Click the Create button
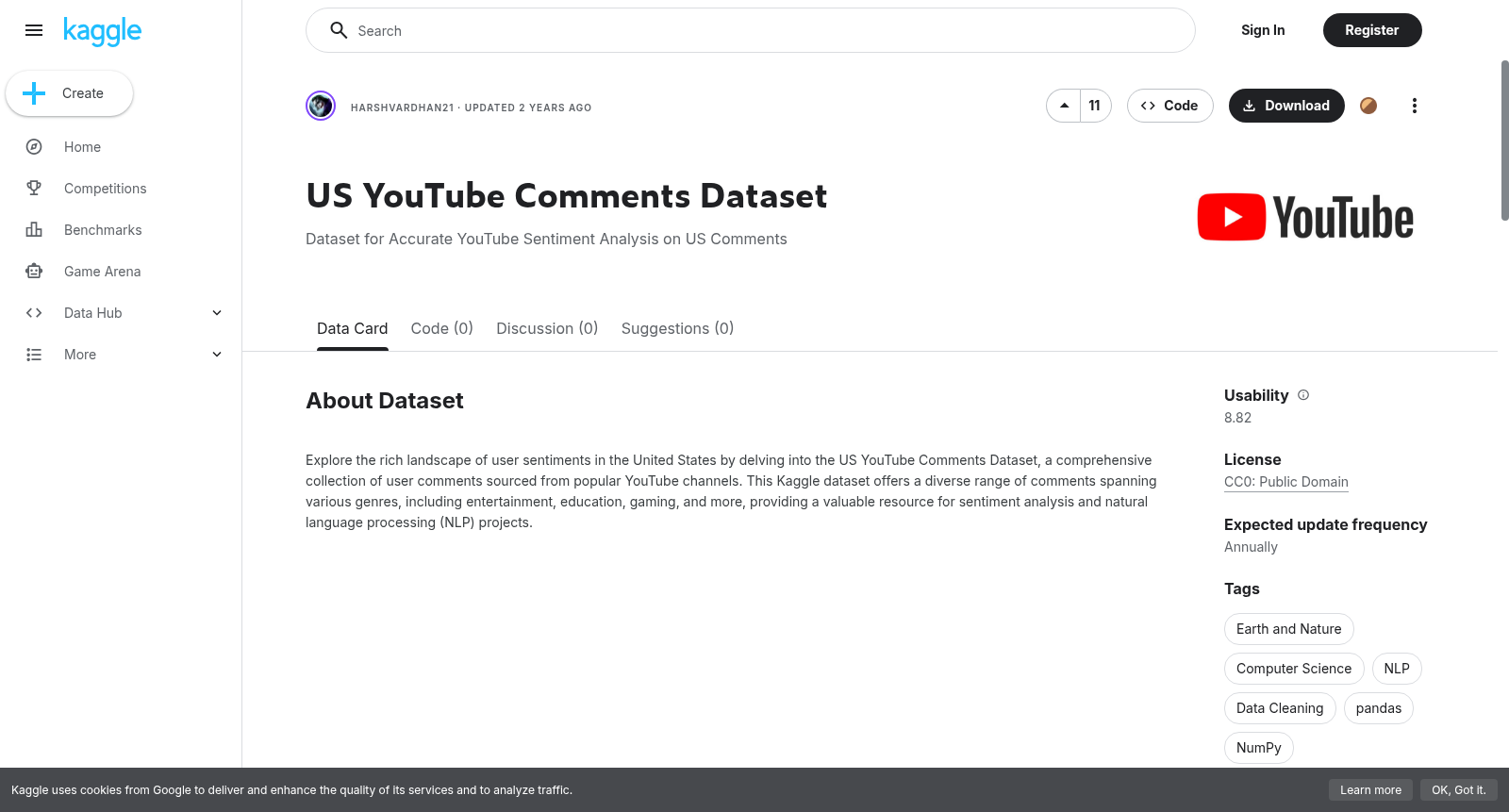The height and width of the screenshot is (812, 1509). [x=69, y=93]
